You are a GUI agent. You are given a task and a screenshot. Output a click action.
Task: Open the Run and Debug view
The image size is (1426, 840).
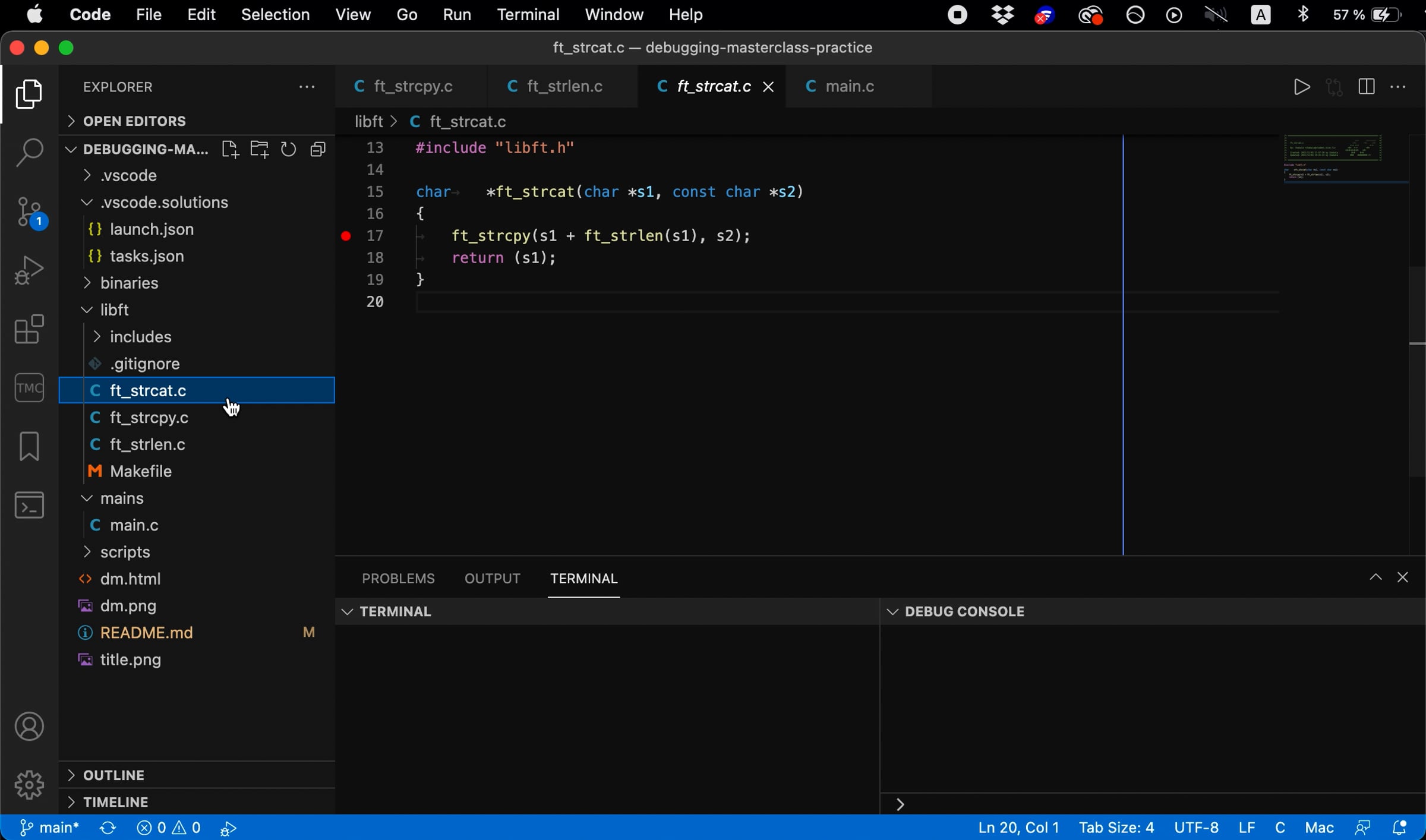(x=29, y=270)
